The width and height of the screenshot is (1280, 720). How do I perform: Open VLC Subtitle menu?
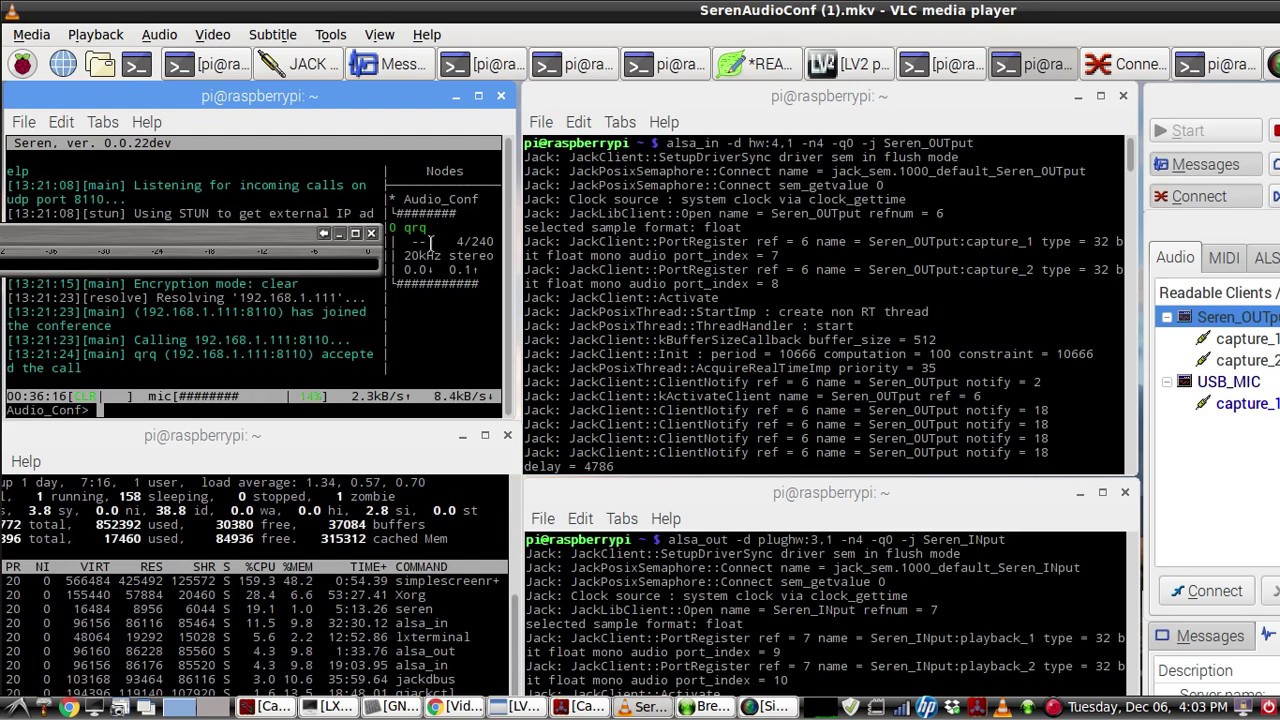click(x=272, y=34)
